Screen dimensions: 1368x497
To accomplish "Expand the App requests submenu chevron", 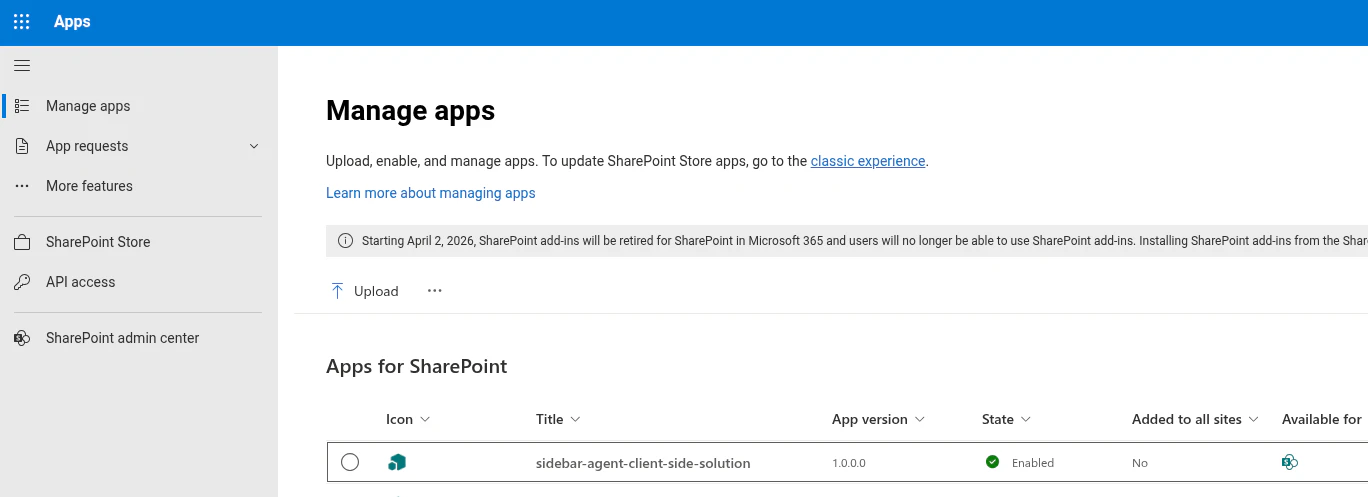I will tap(254, 146).
